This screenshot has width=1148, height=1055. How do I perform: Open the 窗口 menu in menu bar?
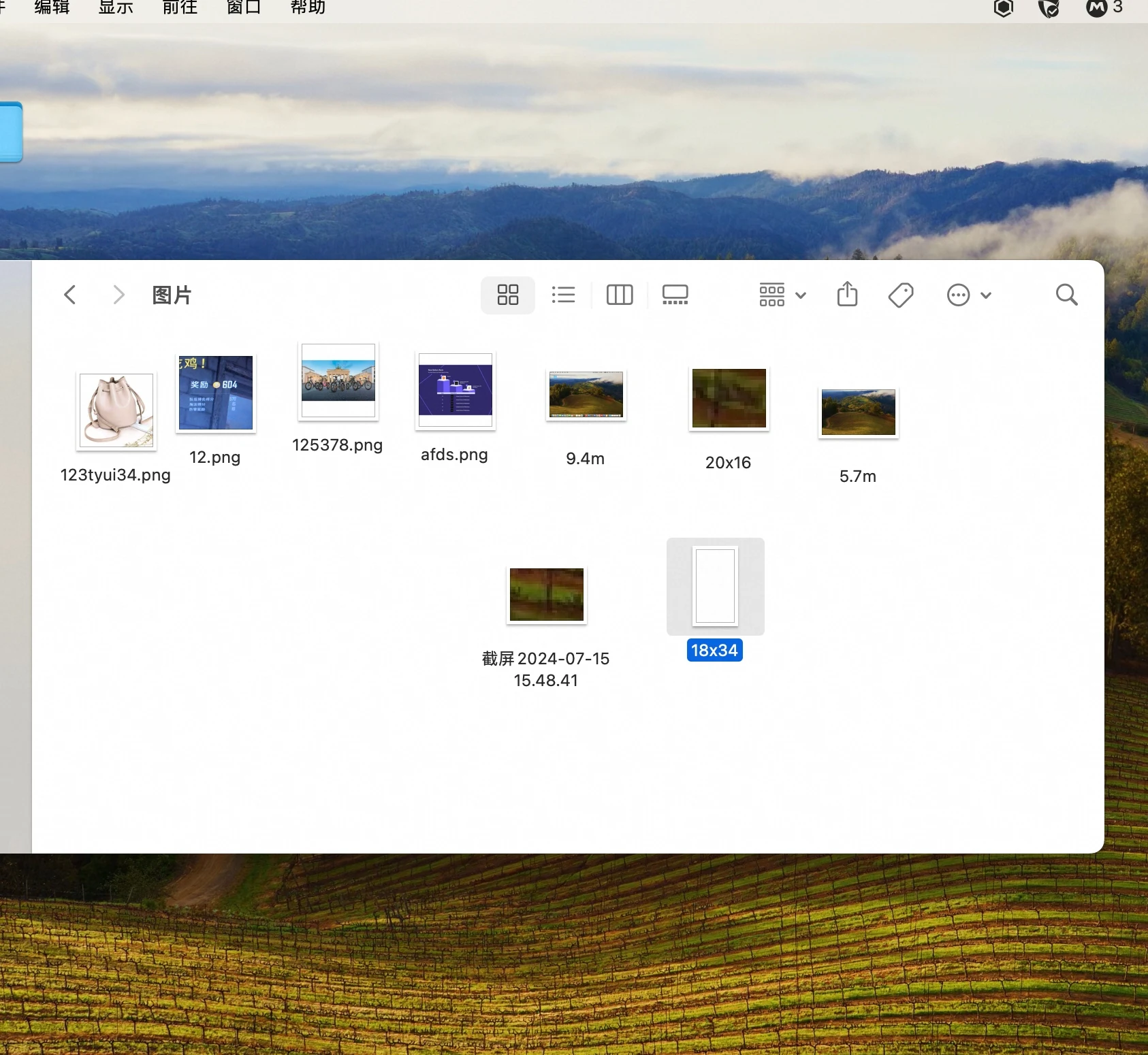(x=244, y=7)
